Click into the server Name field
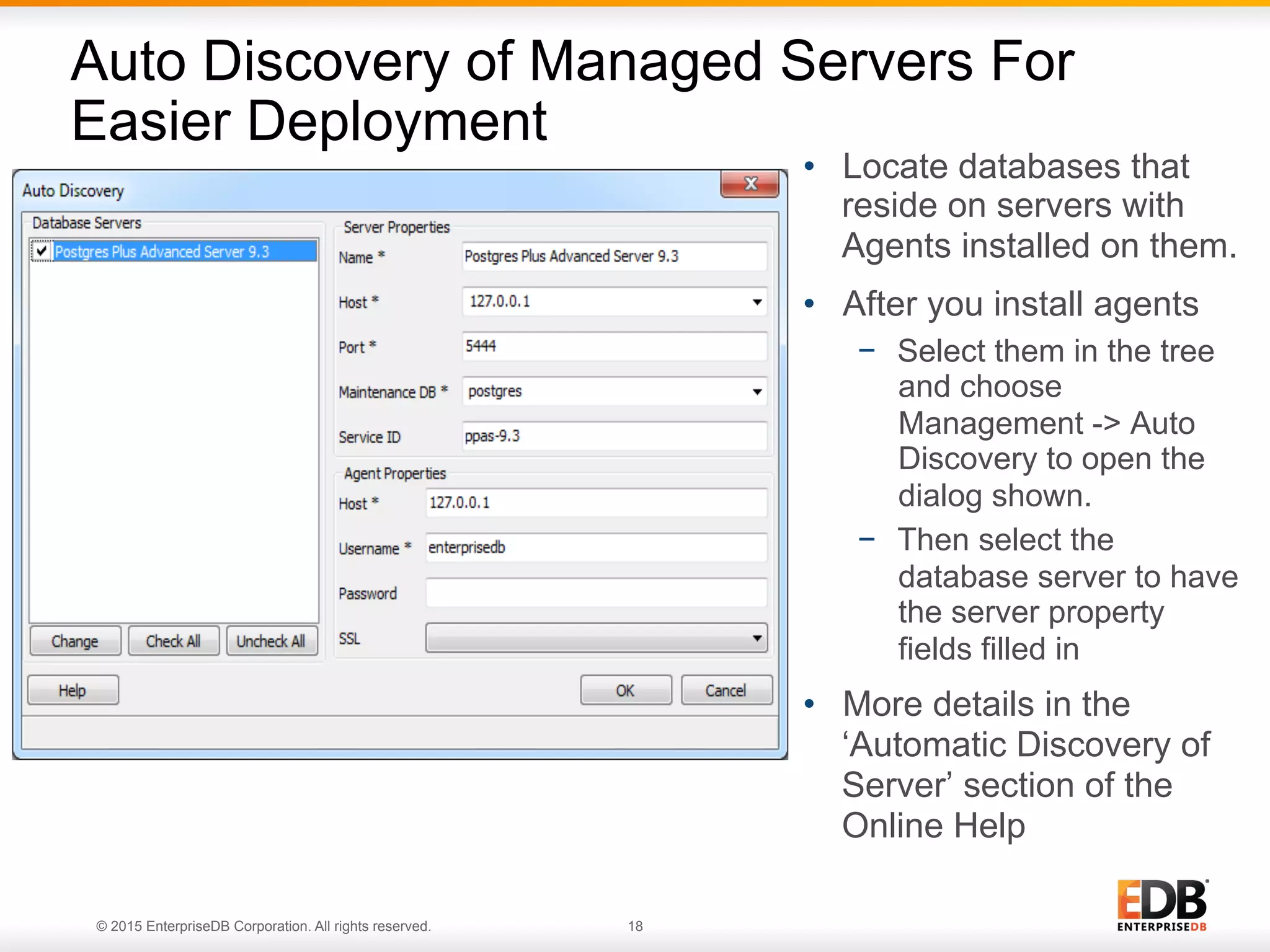This screenshot has width=1270, height=952. [x=614, y=257]
